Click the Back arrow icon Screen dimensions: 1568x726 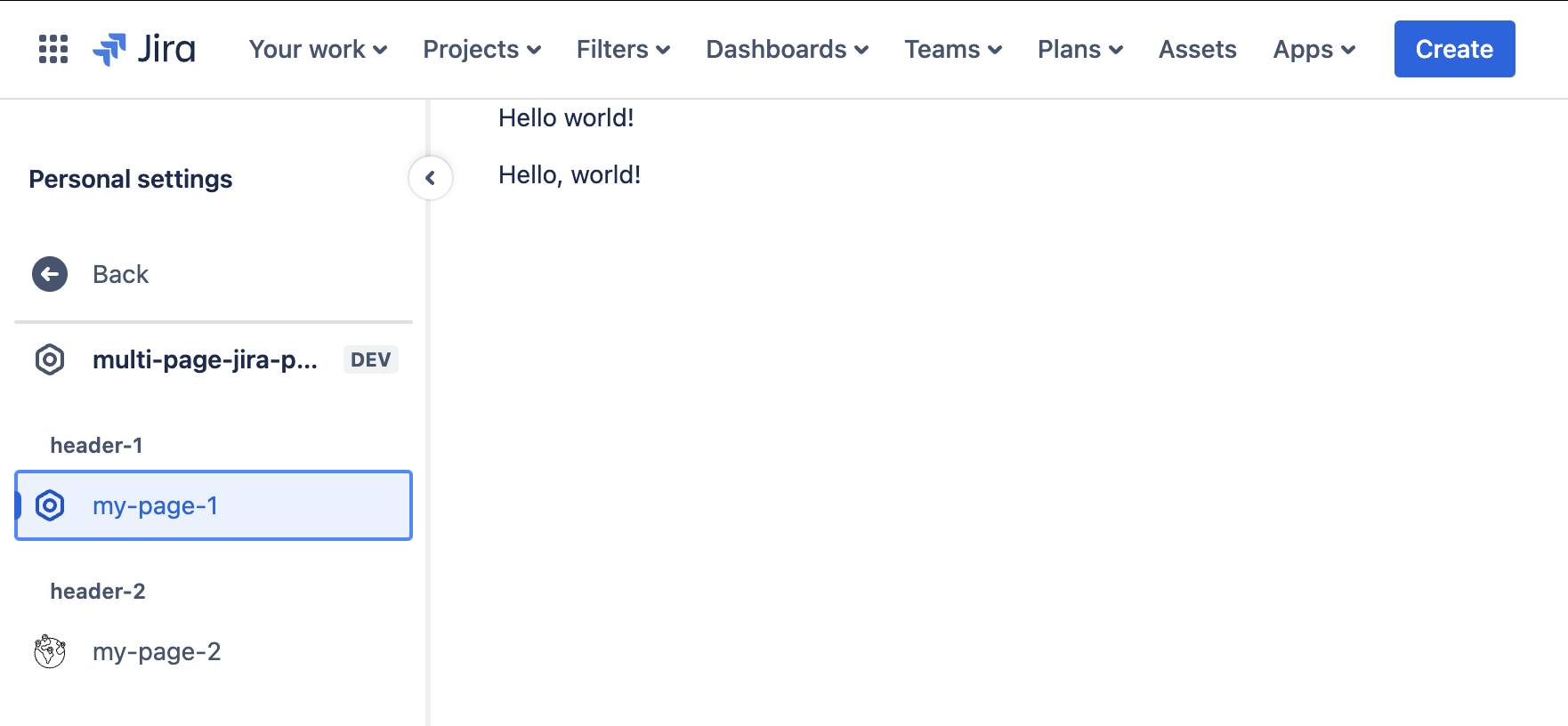tap(50, 274)
